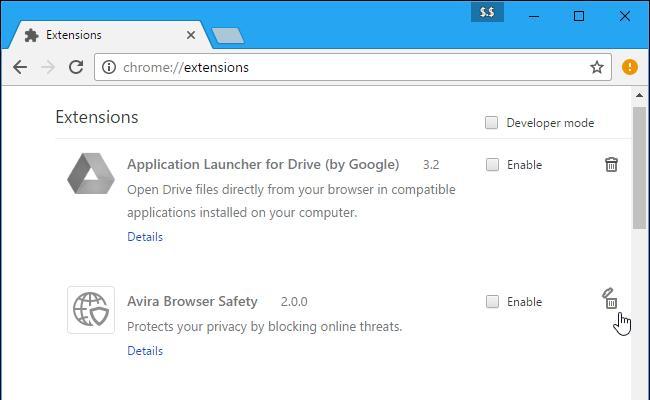Enable the Avira Browser Safety checkbox

coord(492,301)
